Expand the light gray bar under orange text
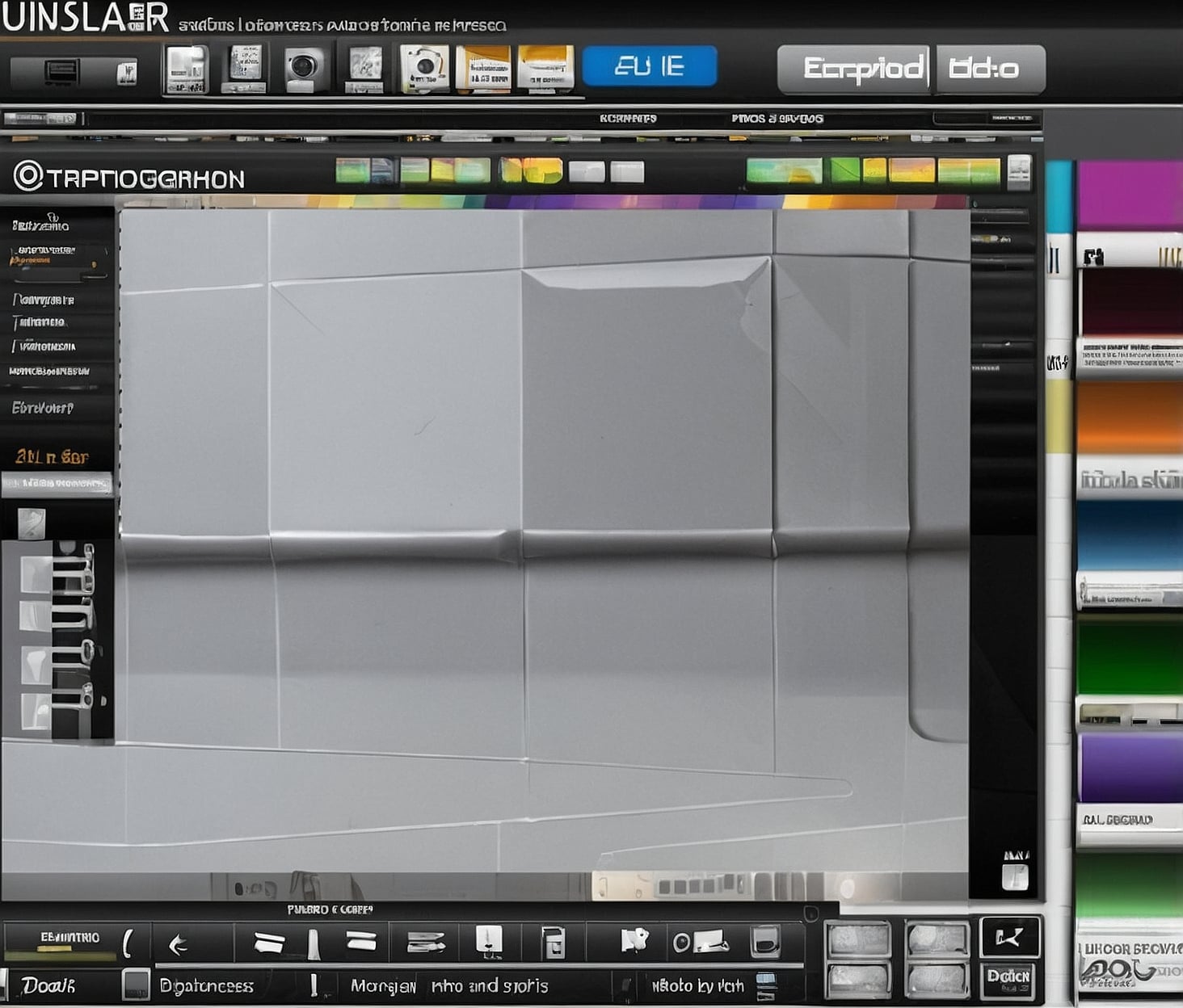 point(57,484)
